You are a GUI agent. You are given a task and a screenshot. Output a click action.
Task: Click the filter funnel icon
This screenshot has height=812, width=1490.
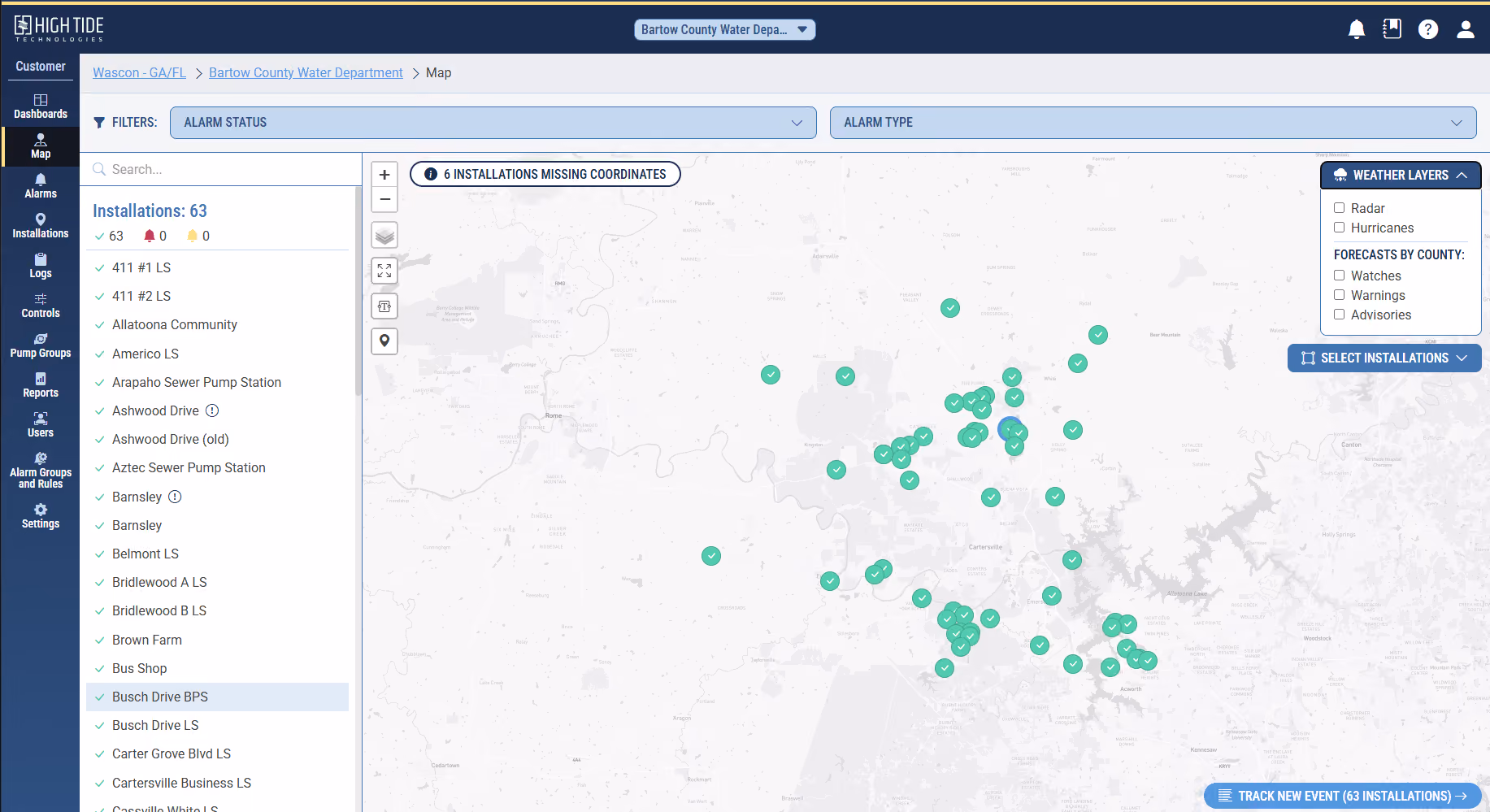tap(99, 123)
